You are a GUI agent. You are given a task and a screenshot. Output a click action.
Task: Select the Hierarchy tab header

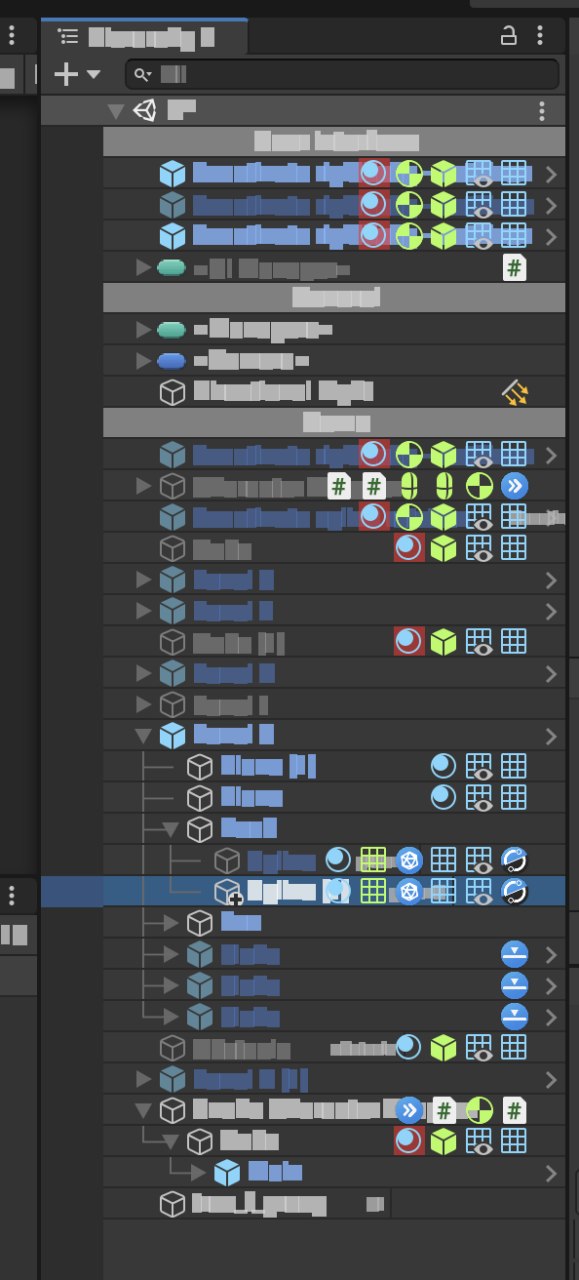point(144,38)
